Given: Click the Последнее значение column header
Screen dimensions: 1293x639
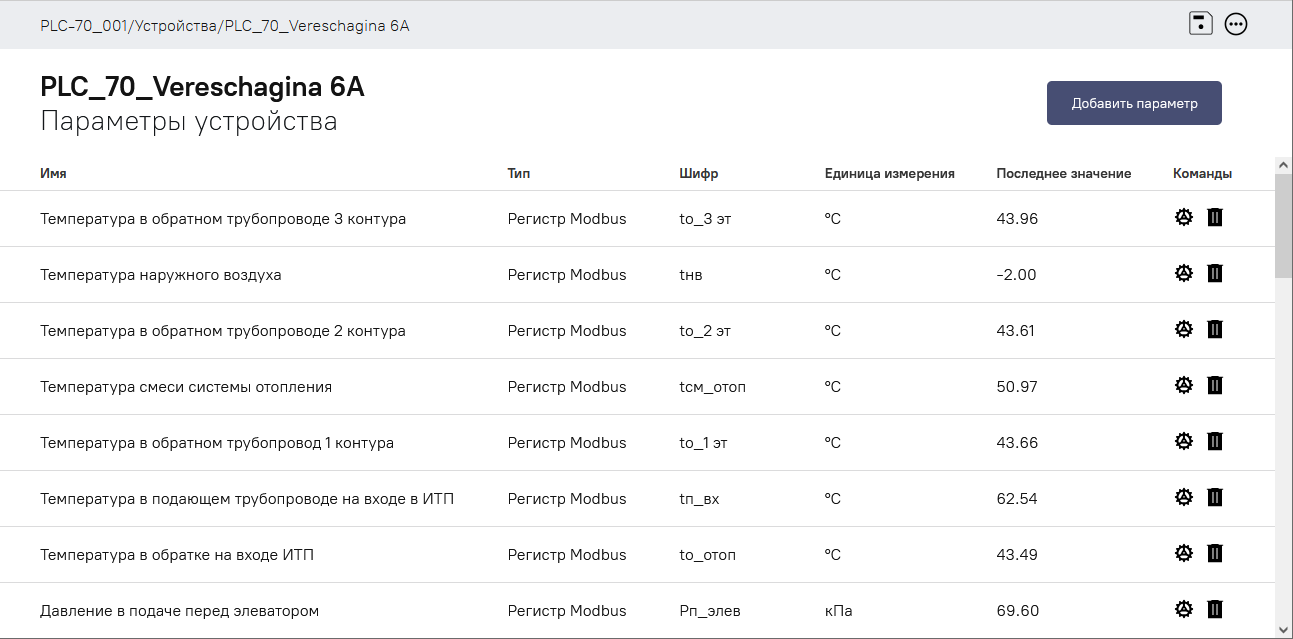Looking at the screenshot, I should click(1063, 173).
